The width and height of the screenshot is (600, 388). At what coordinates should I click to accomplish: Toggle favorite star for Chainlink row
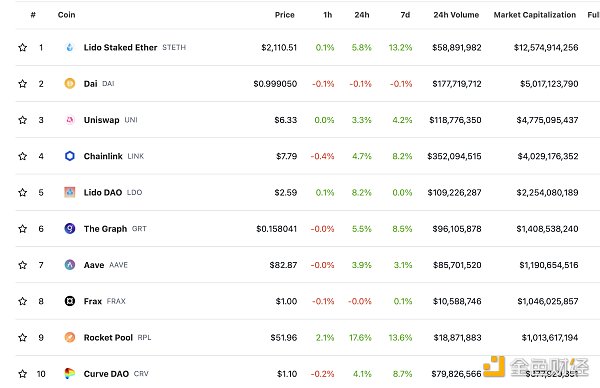[23, 156]
